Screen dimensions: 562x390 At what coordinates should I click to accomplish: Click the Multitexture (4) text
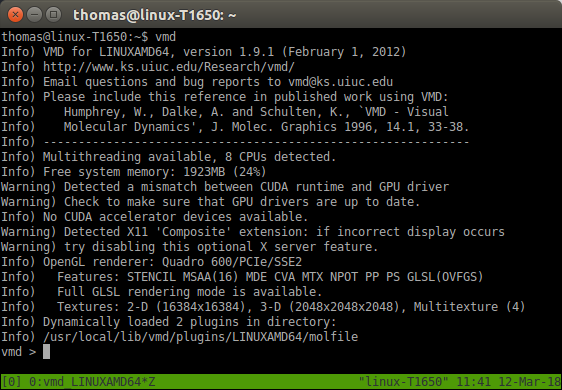469,307
